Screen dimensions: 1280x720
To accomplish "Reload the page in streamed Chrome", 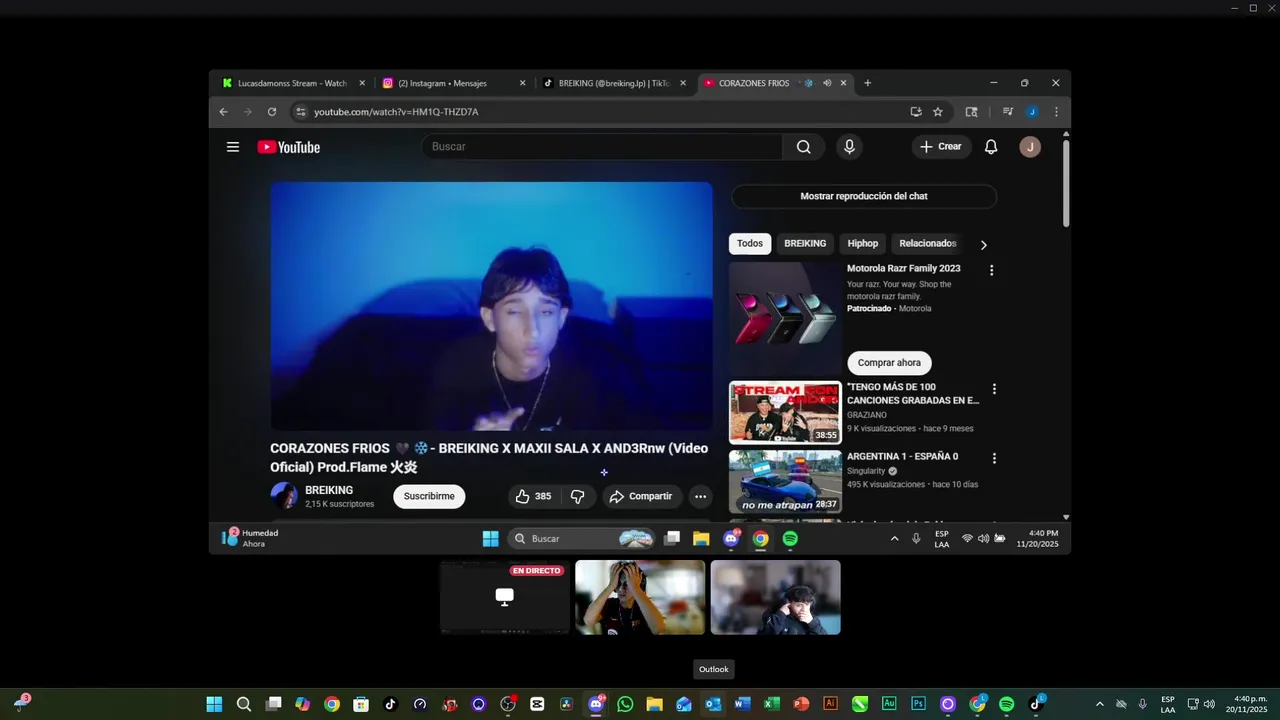I will click(x=272, y=112).
